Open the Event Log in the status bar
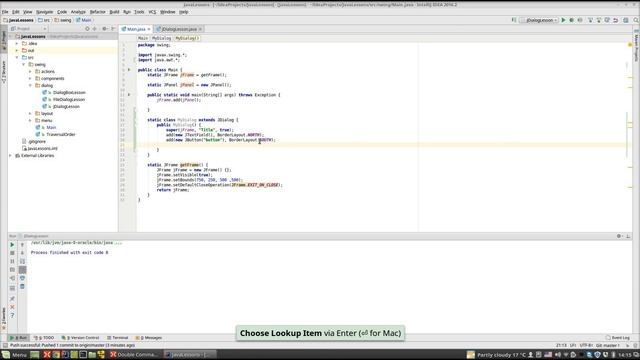This screenshot has width=640, height=360. pyautogui.click(x=618, y=338)
